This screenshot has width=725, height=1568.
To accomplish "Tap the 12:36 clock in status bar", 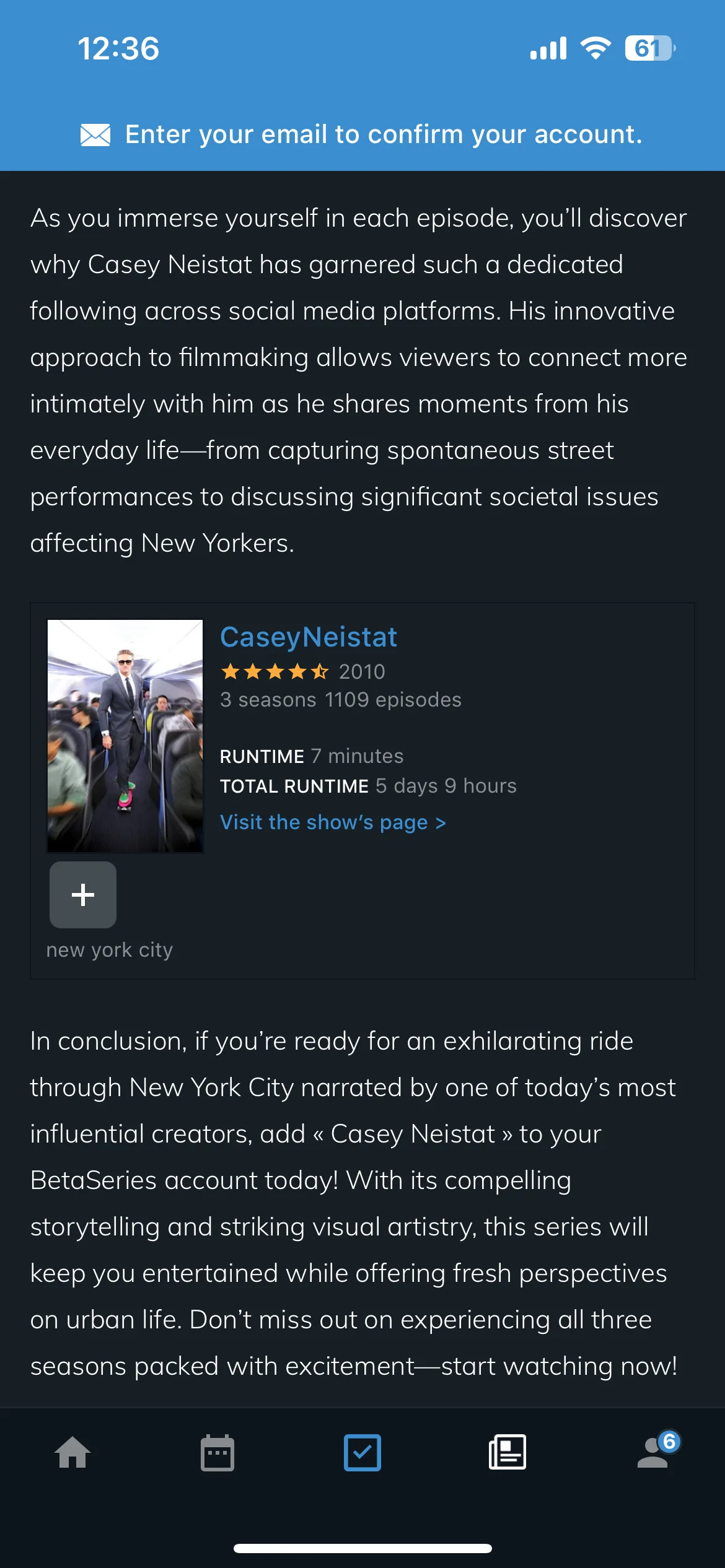I will coord(118,49).
